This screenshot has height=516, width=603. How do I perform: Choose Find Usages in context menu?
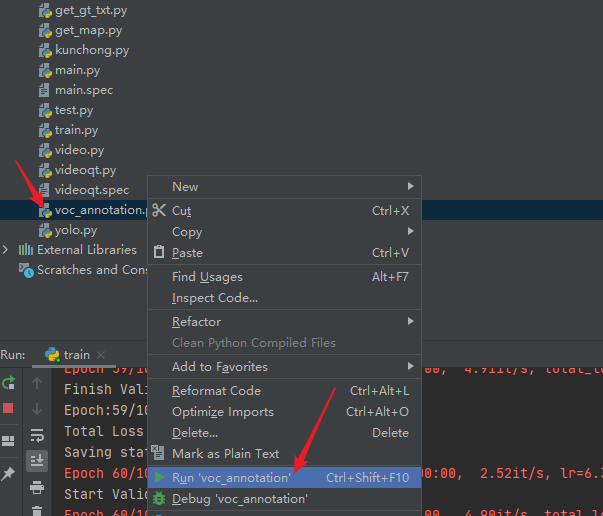285,277
